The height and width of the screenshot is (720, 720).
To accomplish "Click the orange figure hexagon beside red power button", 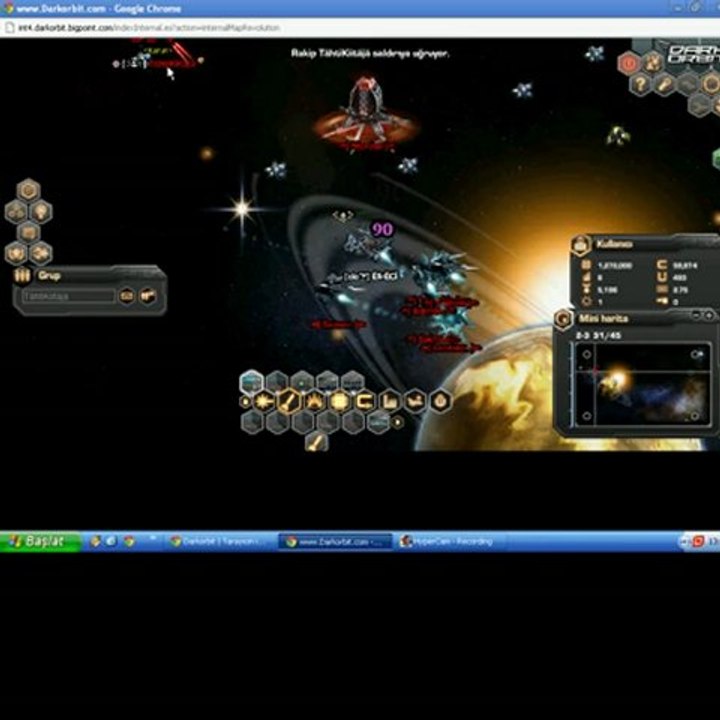I will click(x=652, y=63).
